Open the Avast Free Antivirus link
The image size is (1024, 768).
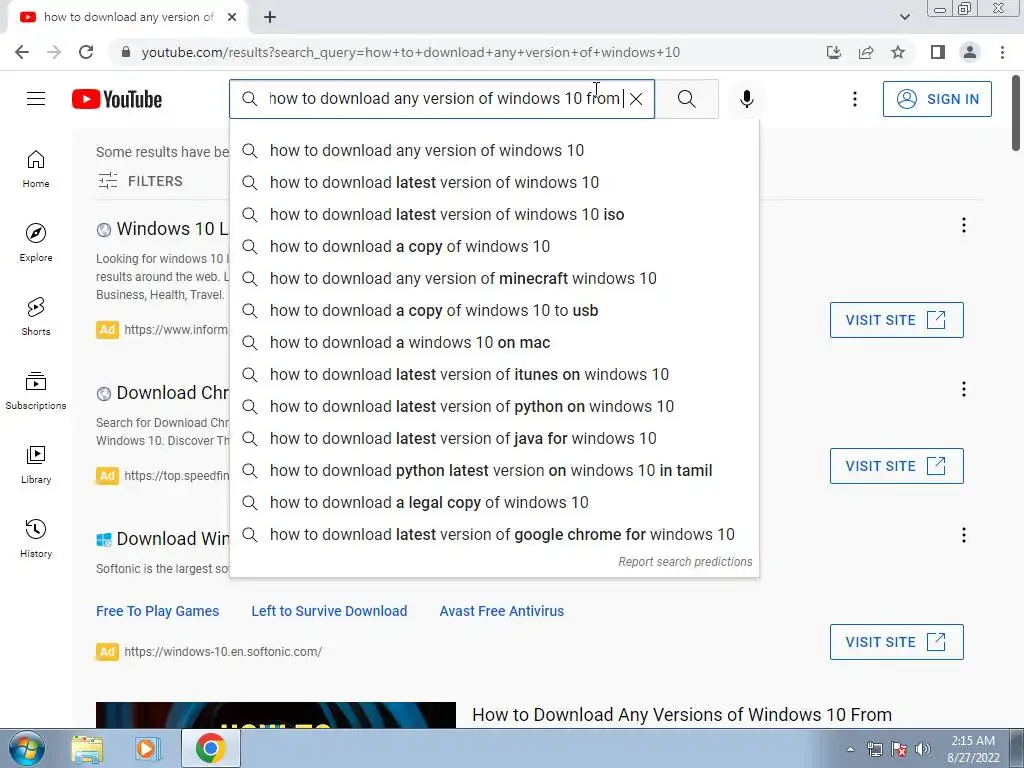click(502, 611)
